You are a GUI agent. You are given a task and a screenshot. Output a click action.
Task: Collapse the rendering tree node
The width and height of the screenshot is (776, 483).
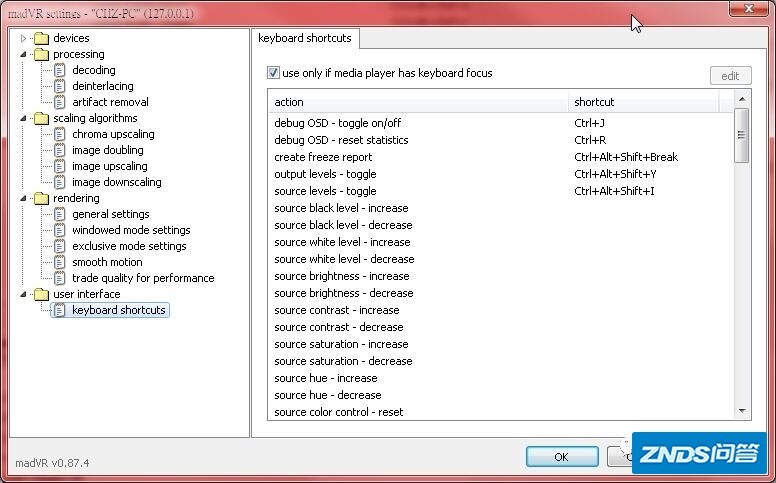point(23,198)
